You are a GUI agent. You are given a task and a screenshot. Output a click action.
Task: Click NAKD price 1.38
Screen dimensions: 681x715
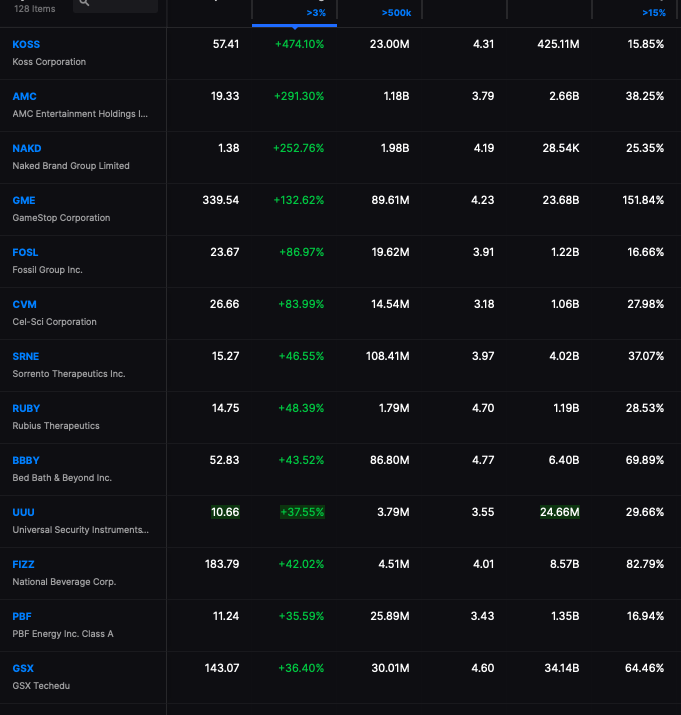(x=229, y=148)
